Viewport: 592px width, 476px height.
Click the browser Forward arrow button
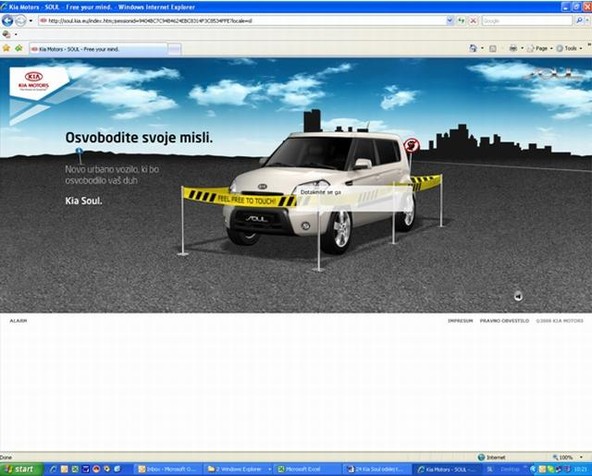tap(21, 20)
